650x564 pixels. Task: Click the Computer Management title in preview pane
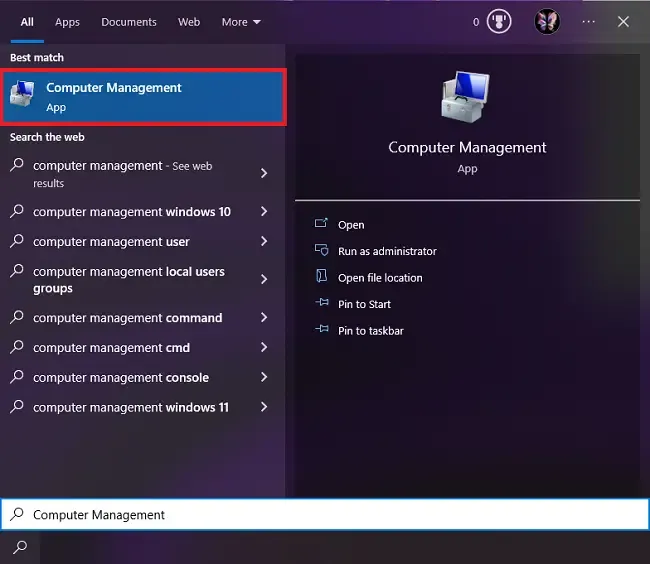coord(467,148)
